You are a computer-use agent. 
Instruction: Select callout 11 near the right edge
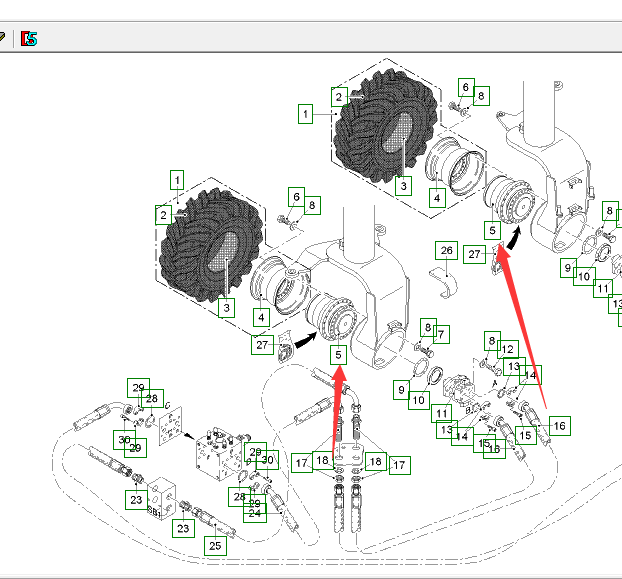(604, 288)
